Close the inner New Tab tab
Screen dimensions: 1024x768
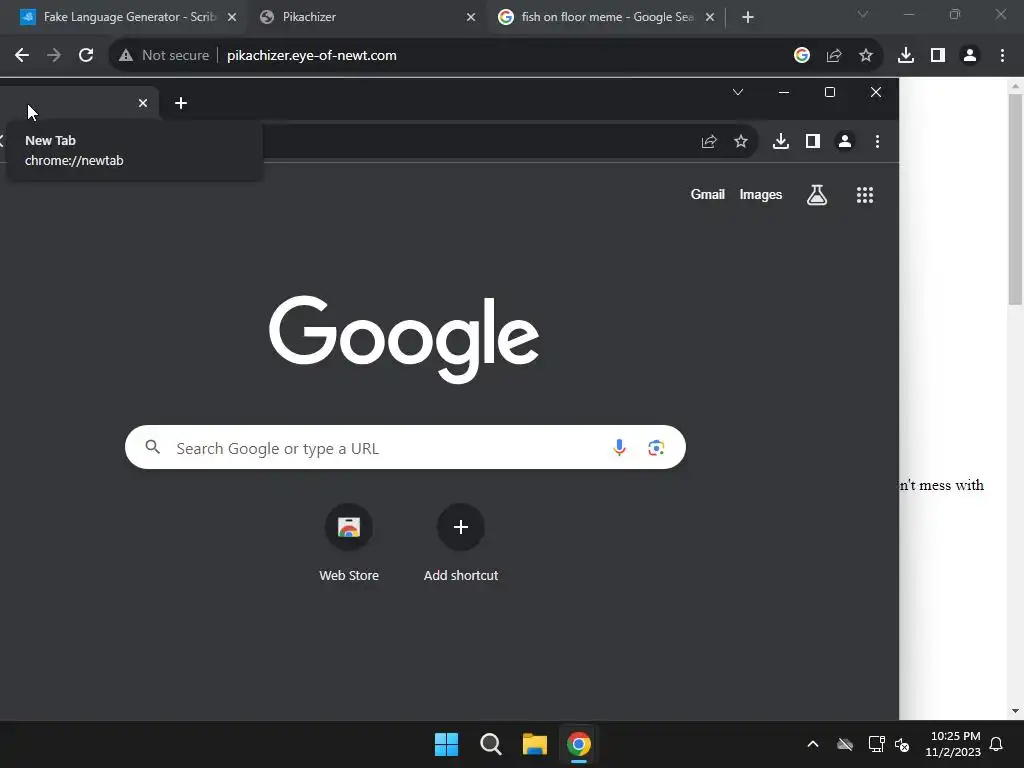click(x=143, y=103)
